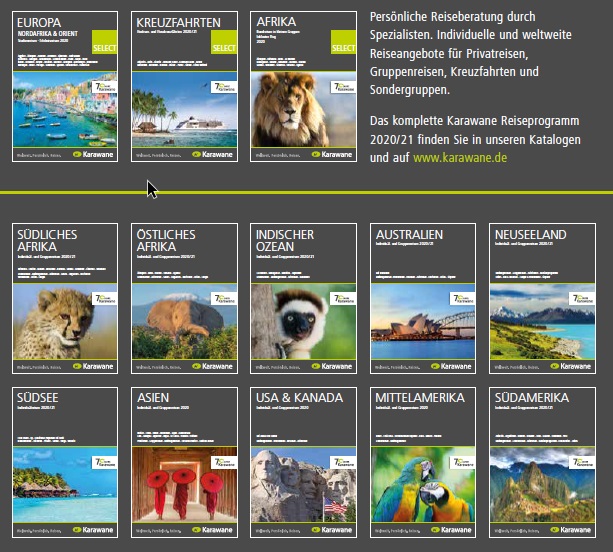Click the 70 Jahre badge on Australien cover
This screenshot has height=552, width=613.
click(x=462, y=298)
